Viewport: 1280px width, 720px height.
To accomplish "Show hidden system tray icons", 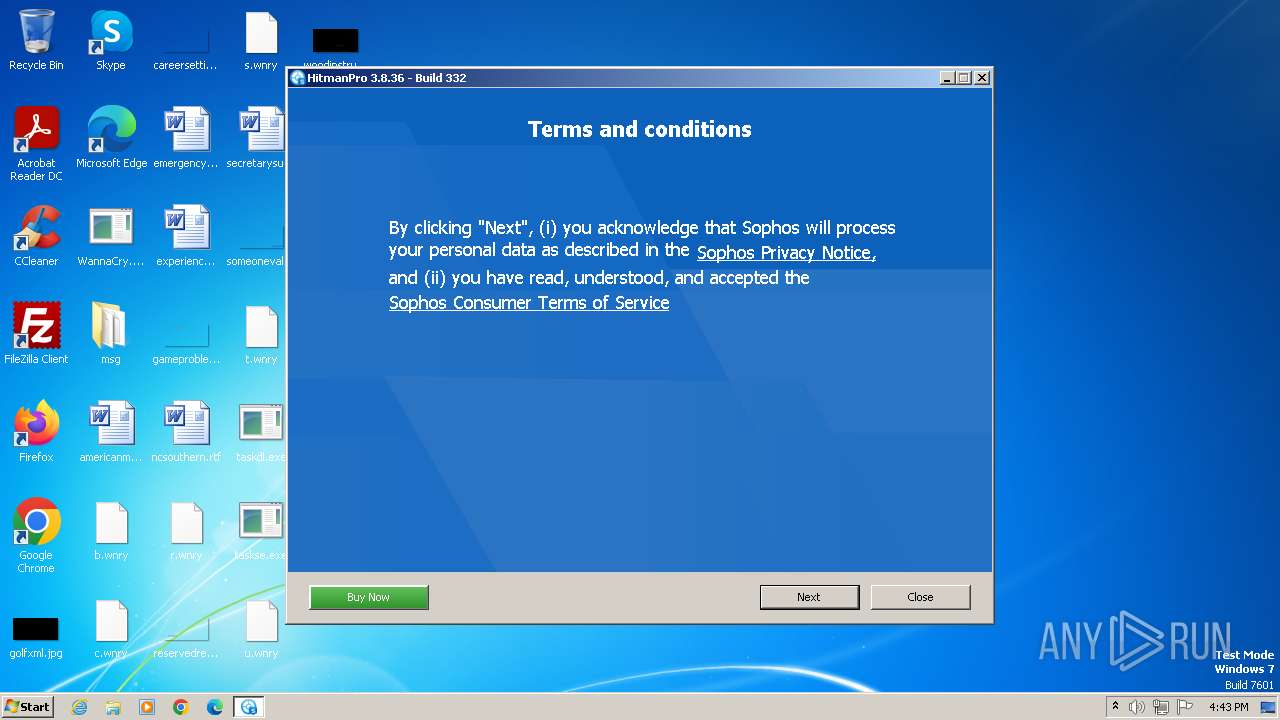I will (1115, 707).
